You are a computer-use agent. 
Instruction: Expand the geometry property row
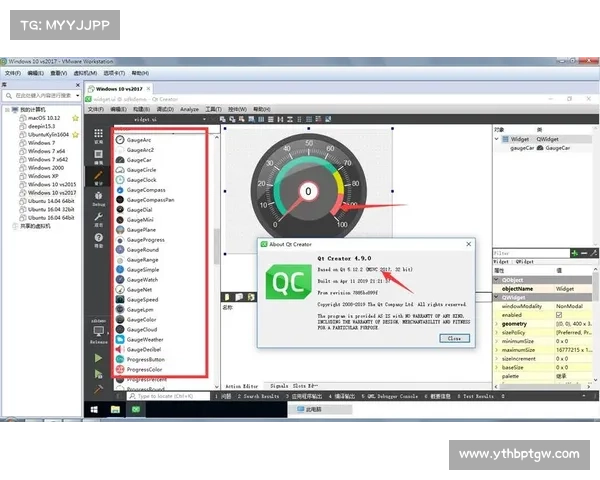[x=497, y=324]
